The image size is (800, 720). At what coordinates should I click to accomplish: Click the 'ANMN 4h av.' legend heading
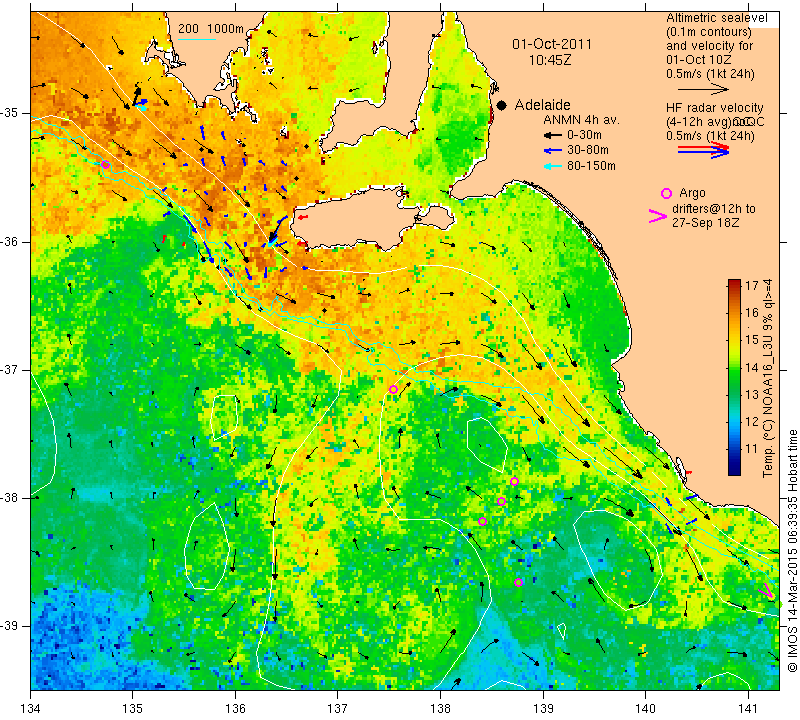581,120
